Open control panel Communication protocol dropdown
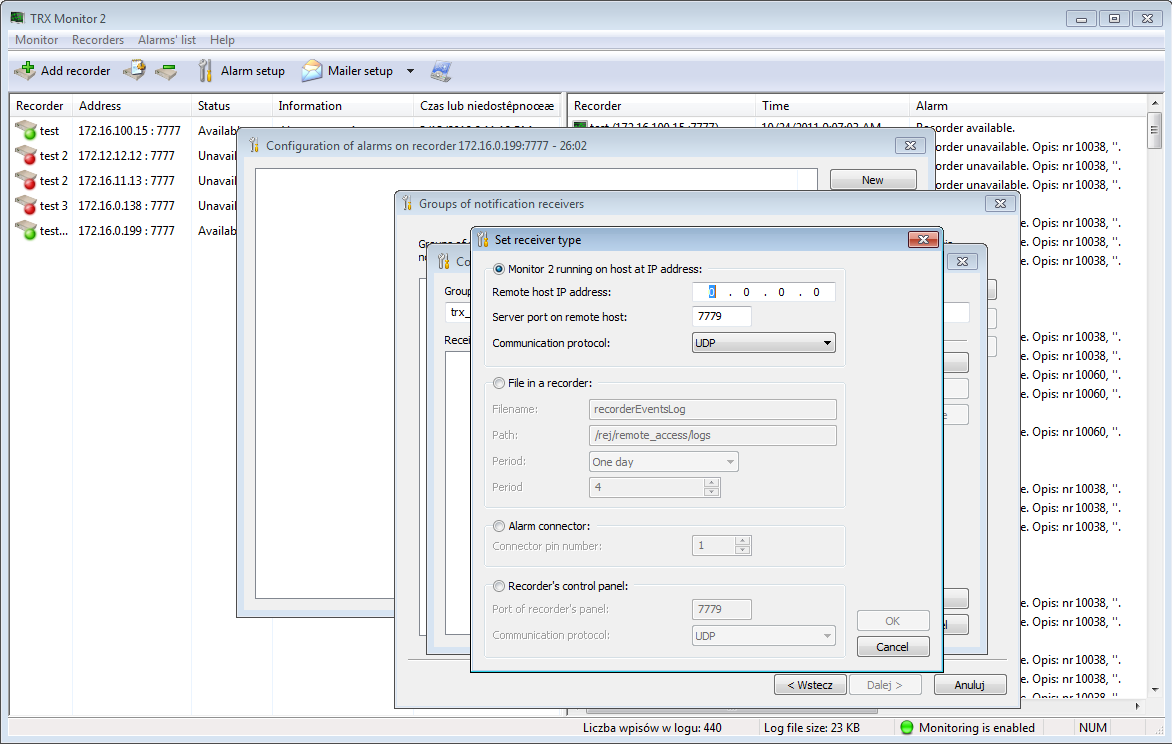The width and height of the screenshot is (1172, 744). click(763, 636)
